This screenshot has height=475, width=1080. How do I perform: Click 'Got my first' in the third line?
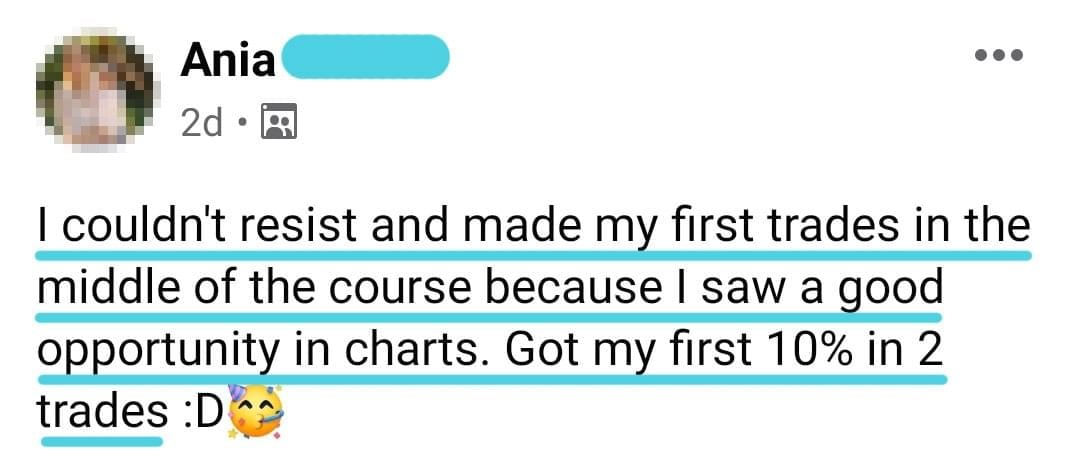click(x=627, y=352)
